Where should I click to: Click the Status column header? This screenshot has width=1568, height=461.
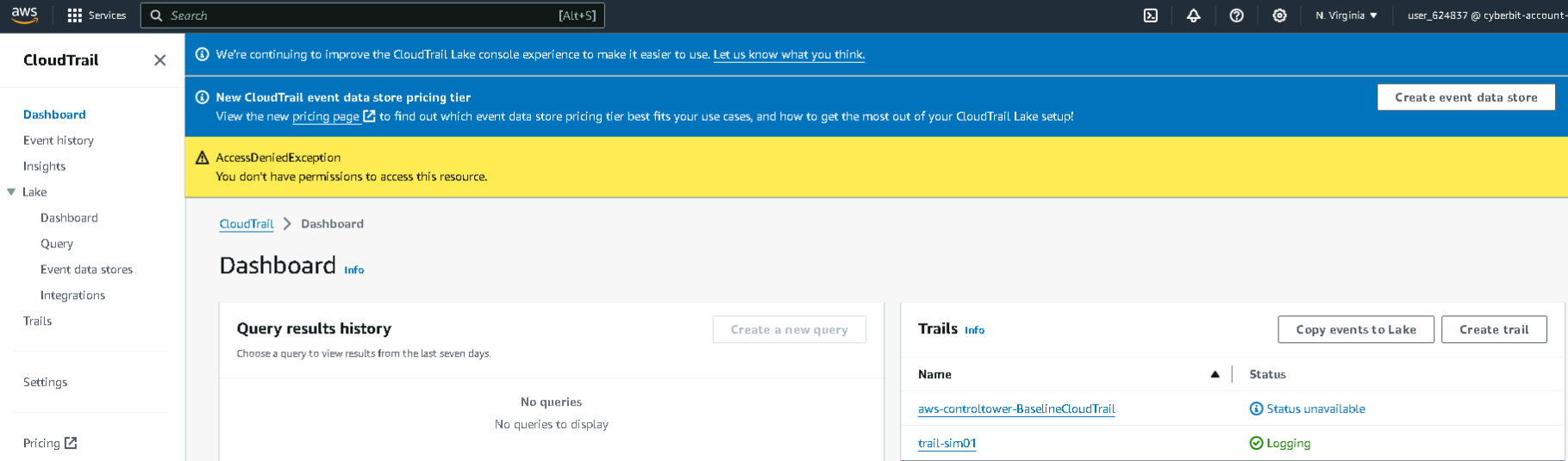click(x=1267, y=374)
